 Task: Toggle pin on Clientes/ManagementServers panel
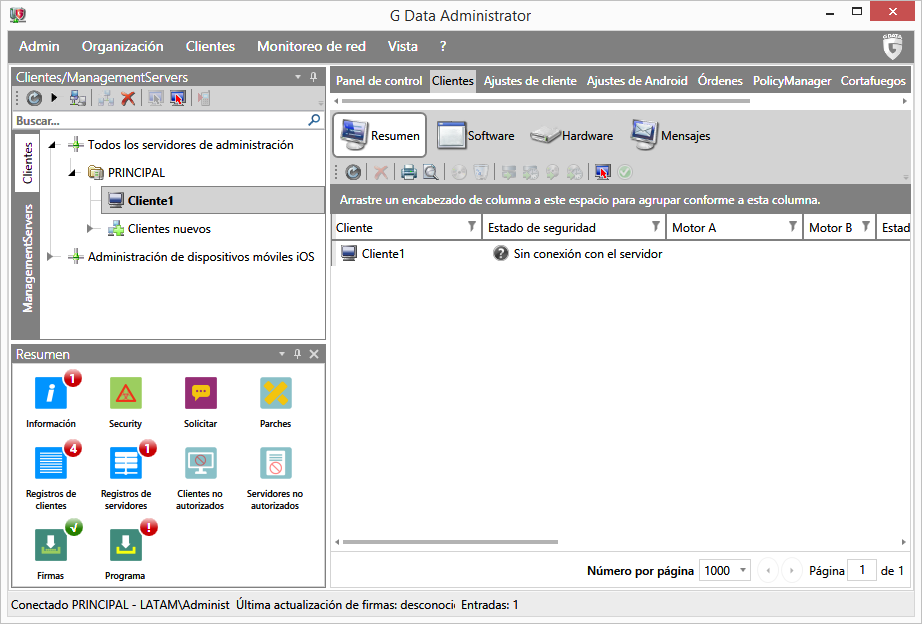click(313, 77)
